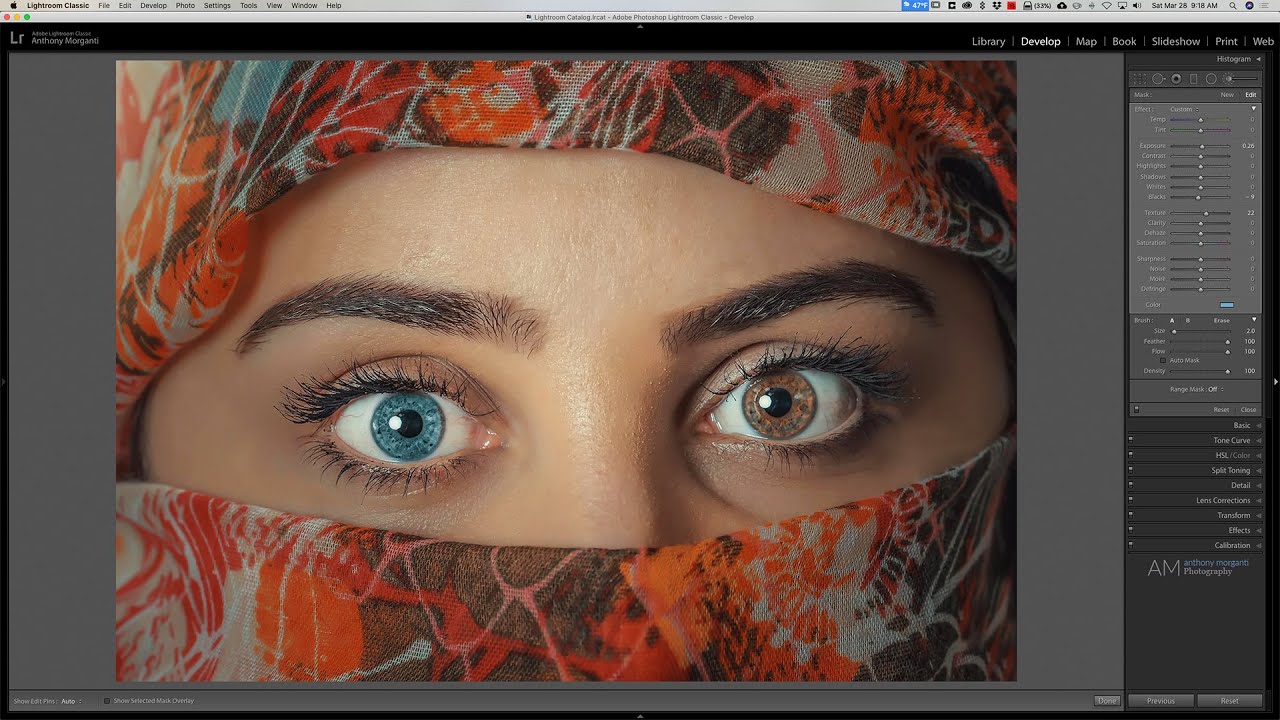This screenshot has height=720, width=1280.
Task: Select brush A
Action: tap(1172, 320)
